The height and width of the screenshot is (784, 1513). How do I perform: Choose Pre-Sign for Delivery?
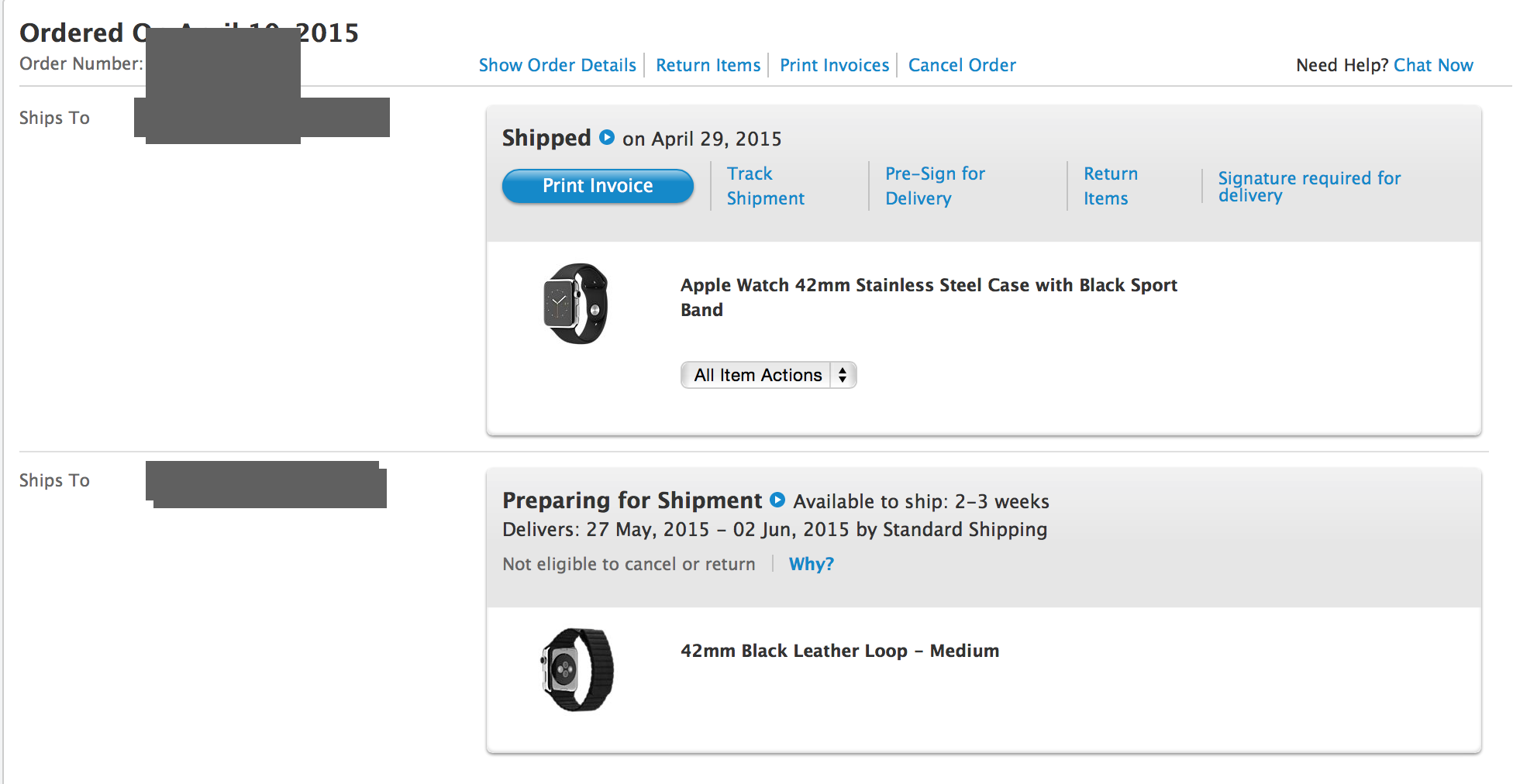(x=935, y=186)
